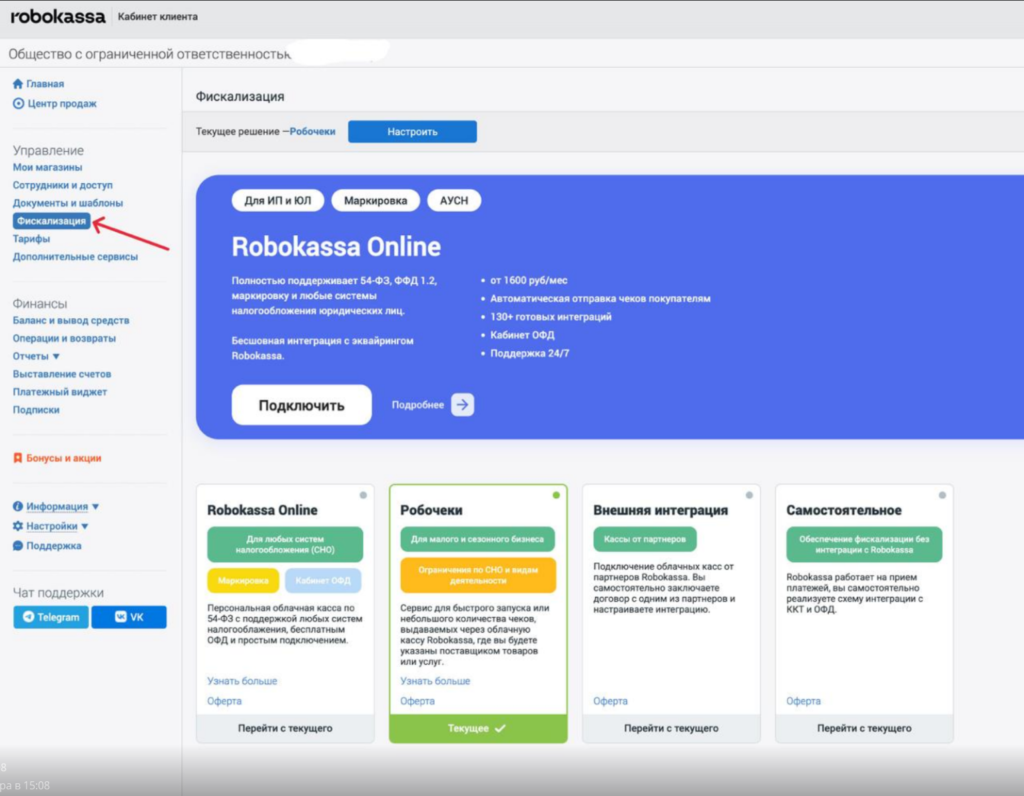Open Главная home icon link

pos(18,84)
